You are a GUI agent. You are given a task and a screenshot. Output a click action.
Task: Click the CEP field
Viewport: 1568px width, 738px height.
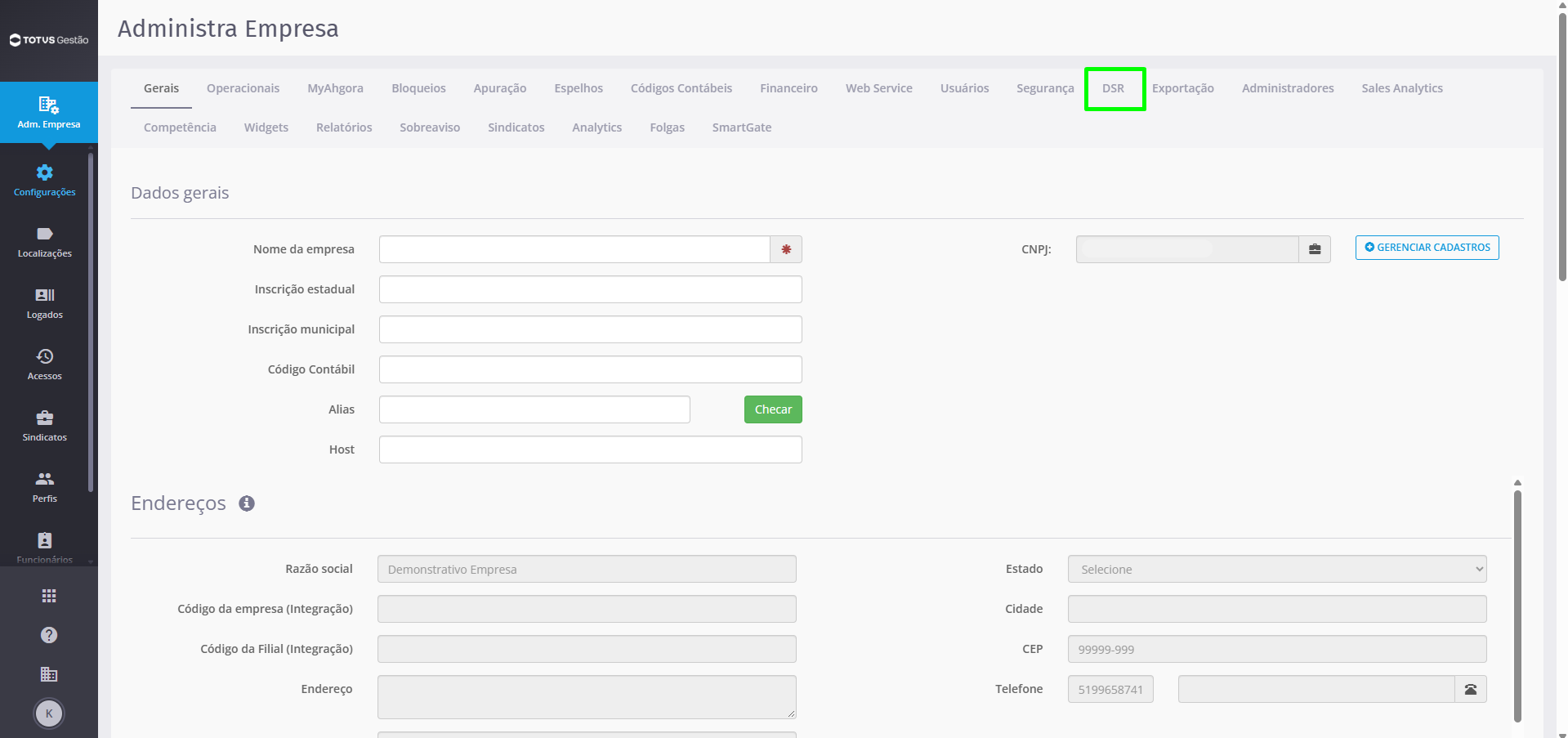tap(1277, 649)
